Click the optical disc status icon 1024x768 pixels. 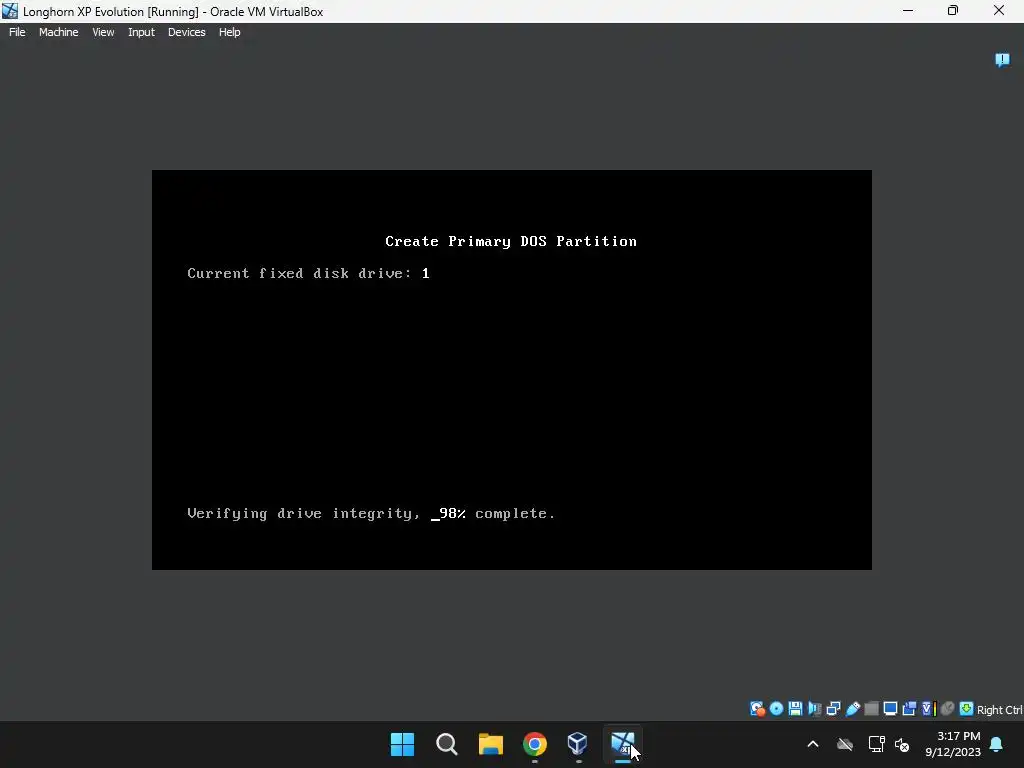click(x=776, y=709)
